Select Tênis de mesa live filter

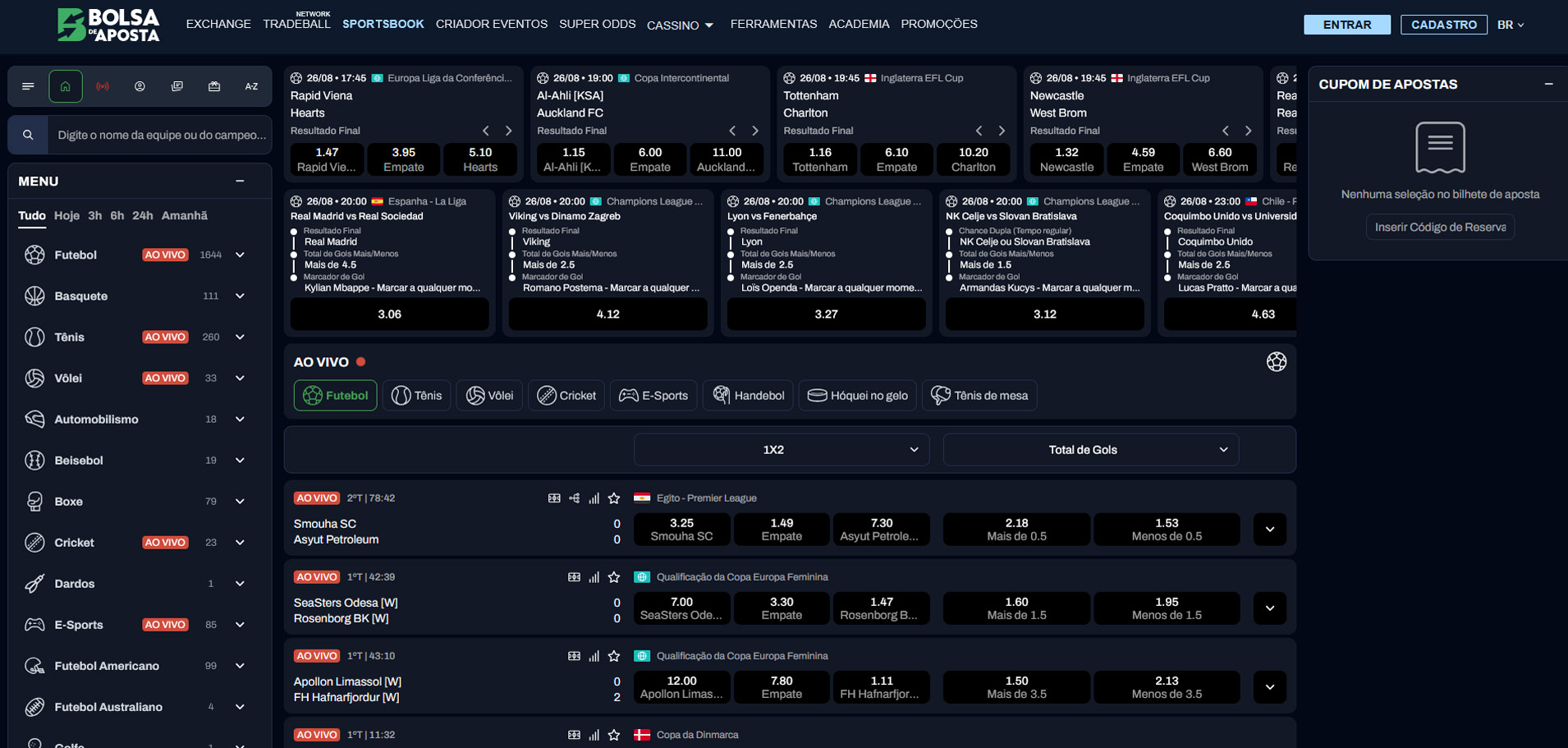coord(979,396)
